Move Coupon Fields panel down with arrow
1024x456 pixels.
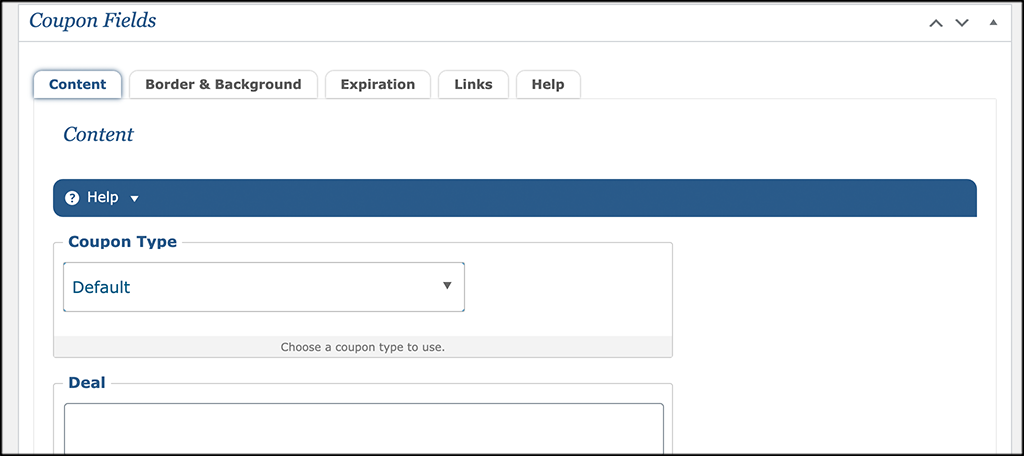coord(962,23)
